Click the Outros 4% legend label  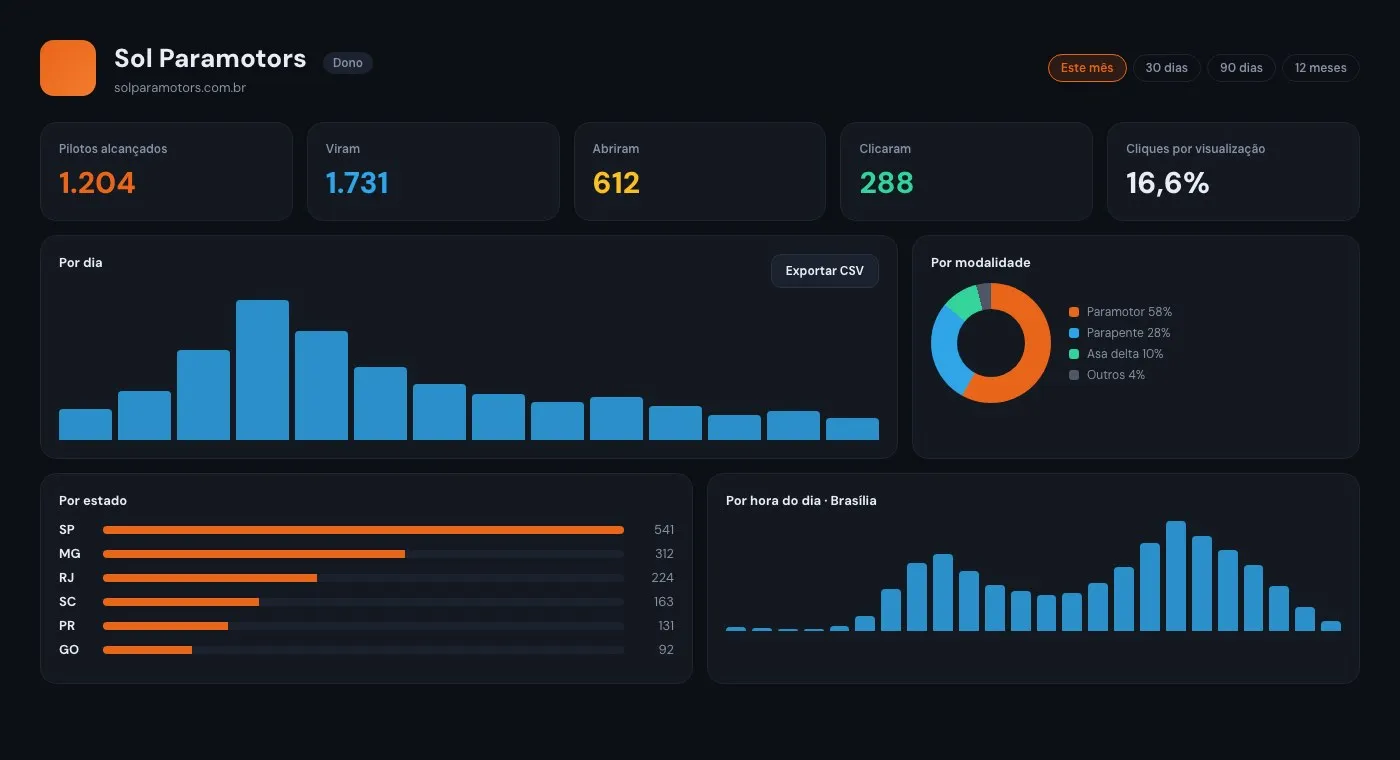tap(1116, 375)
